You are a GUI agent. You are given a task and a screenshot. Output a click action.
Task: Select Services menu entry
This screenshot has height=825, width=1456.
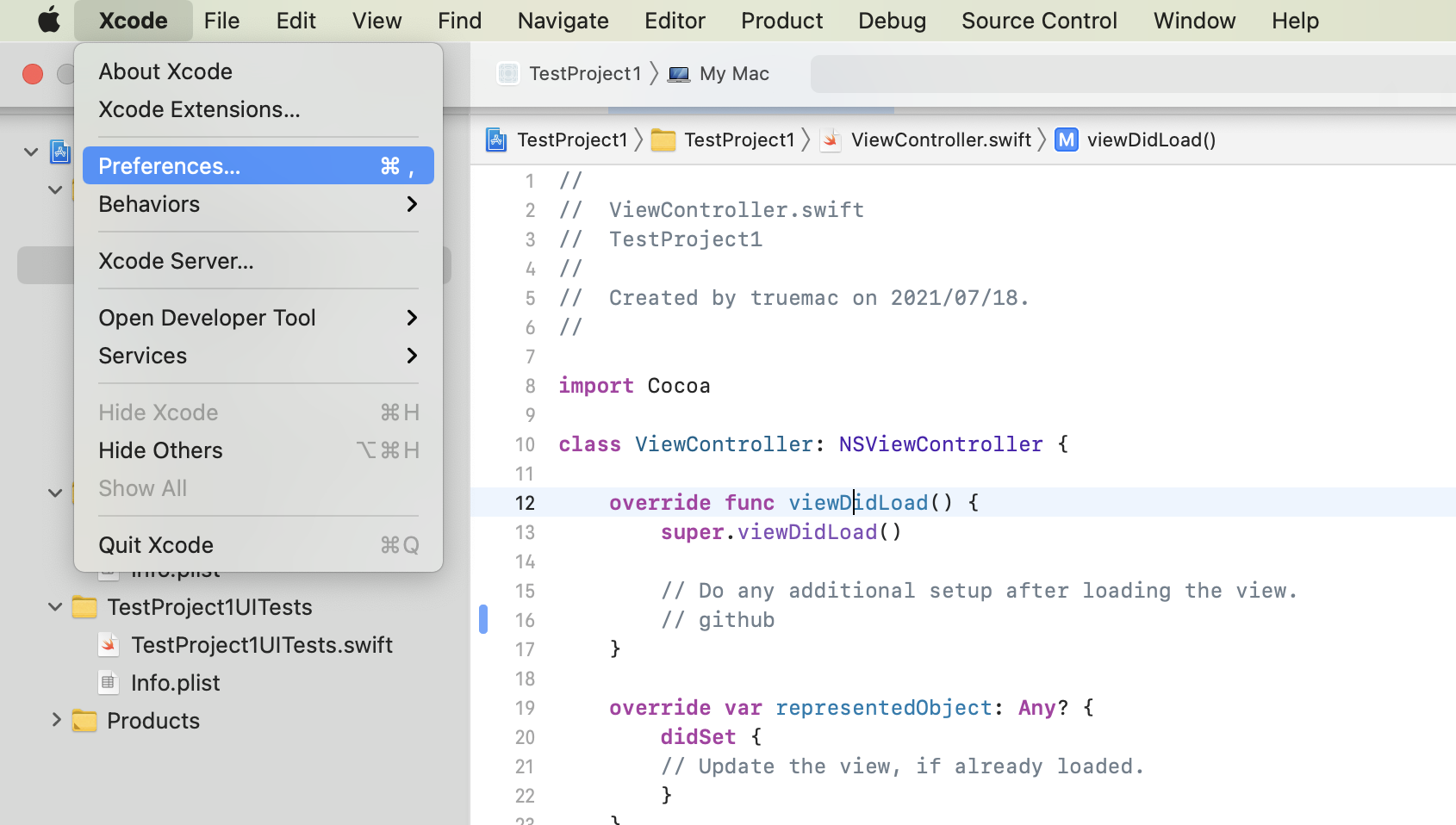[258, 356]
